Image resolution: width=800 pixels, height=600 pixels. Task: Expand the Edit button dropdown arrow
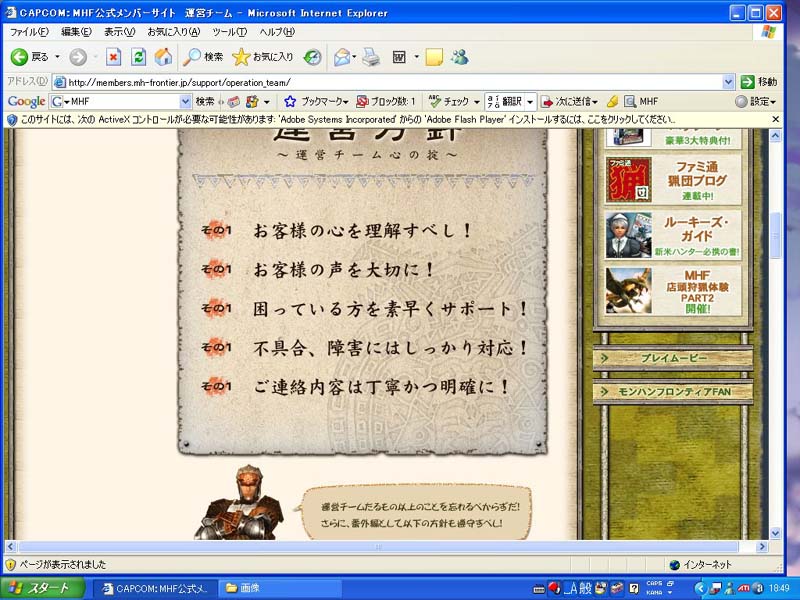click(416, 57)
